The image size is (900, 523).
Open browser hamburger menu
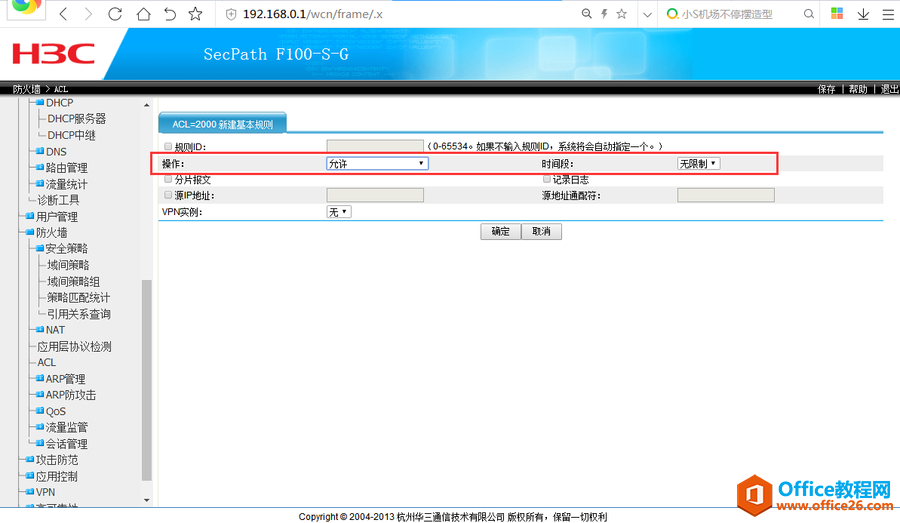pyautogui.click(x=888, y=14)
